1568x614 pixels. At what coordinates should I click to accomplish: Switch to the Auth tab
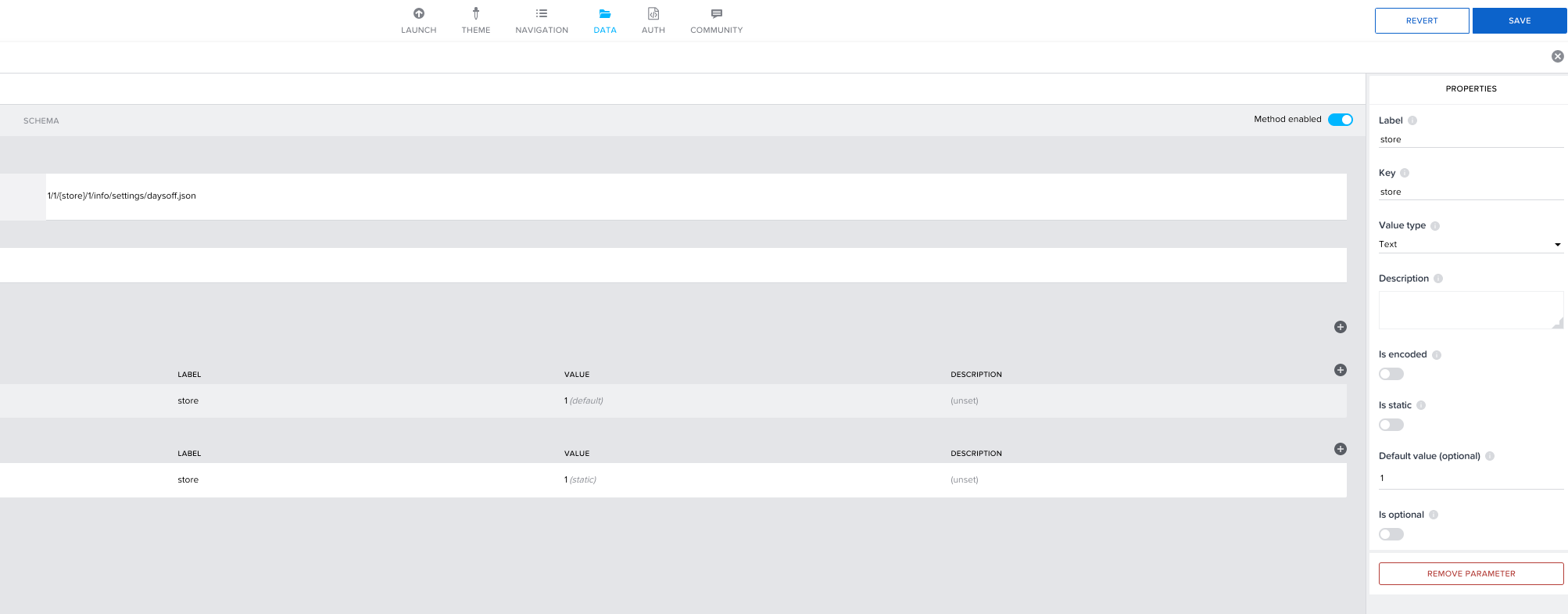tap(653, 21)
